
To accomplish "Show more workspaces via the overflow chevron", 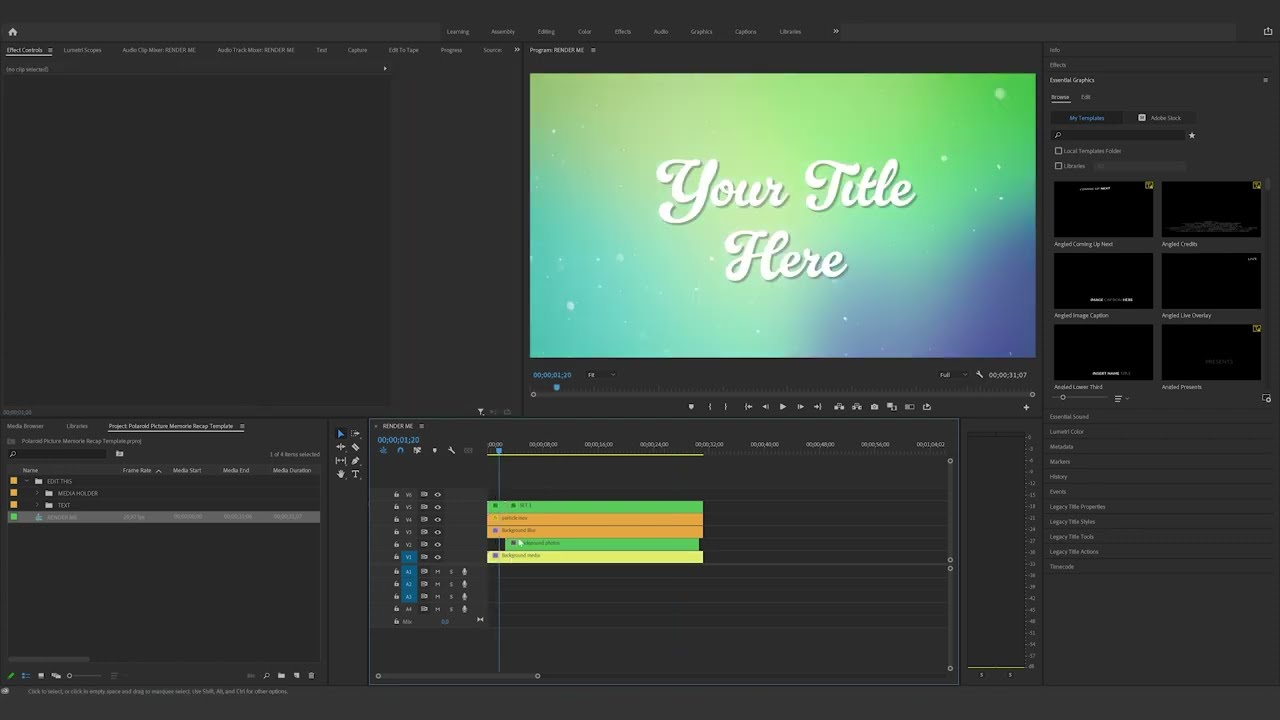I will click(x=836, y=31).
